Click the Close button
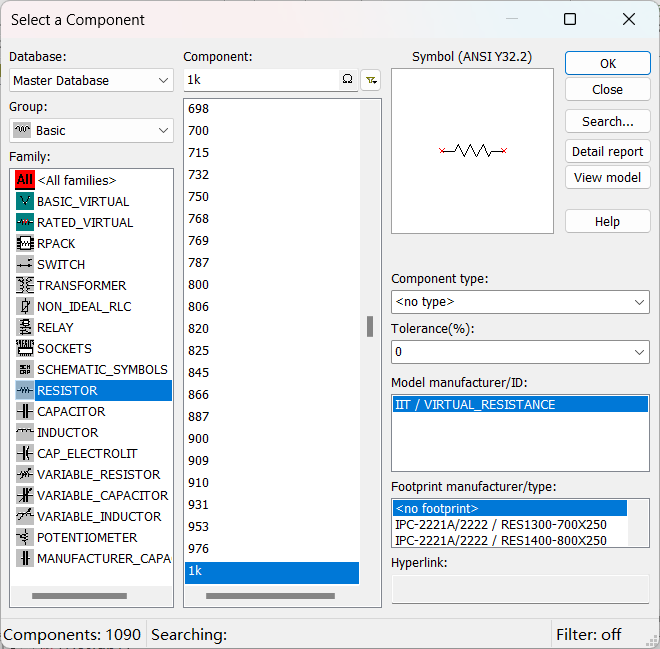This screenshot has width=660, height=649. tap(608, 90)
